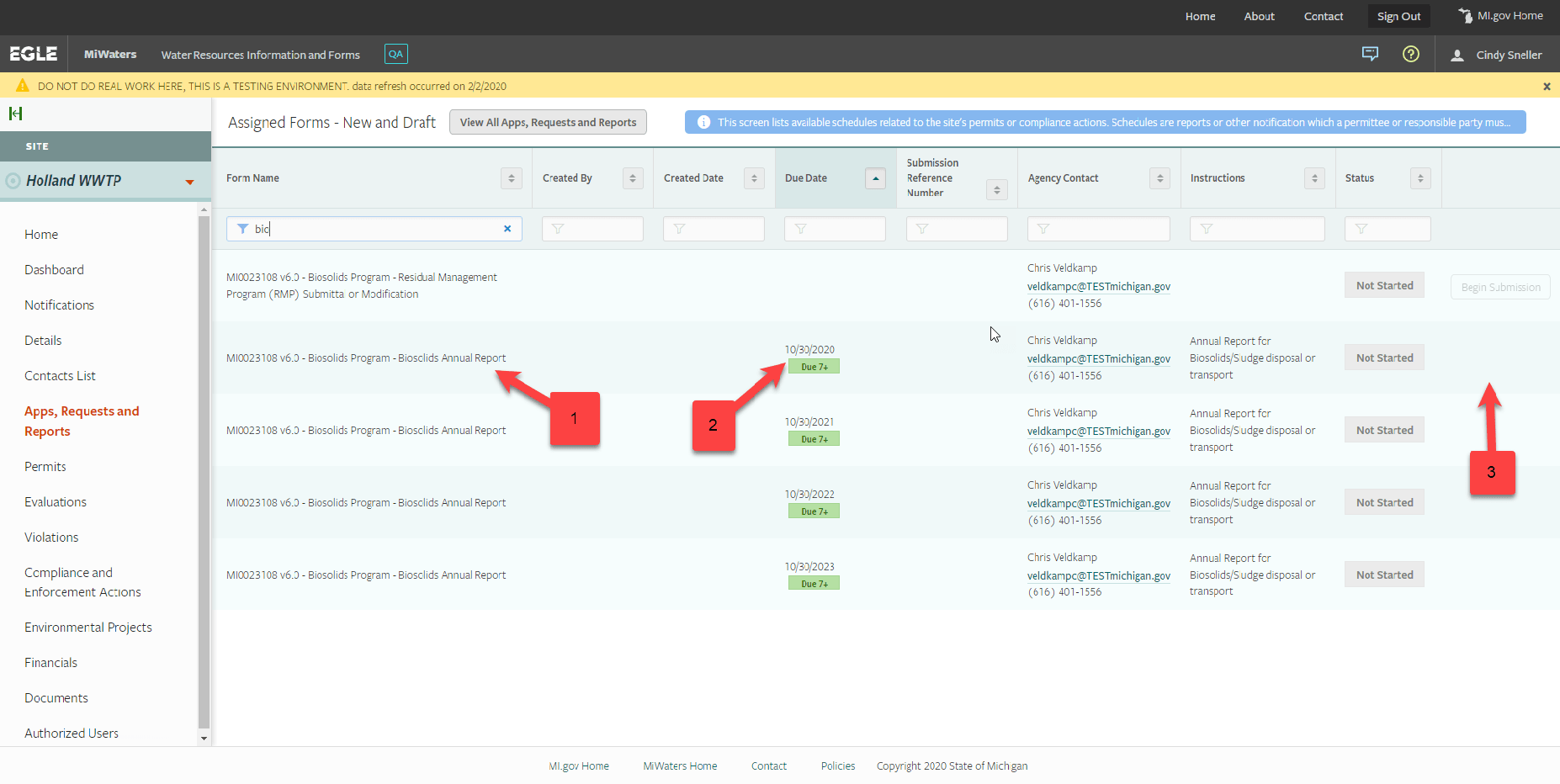
Task: Open Authorized Users in the sidebar
Action: pyautogui.click(x=72, y=734)
